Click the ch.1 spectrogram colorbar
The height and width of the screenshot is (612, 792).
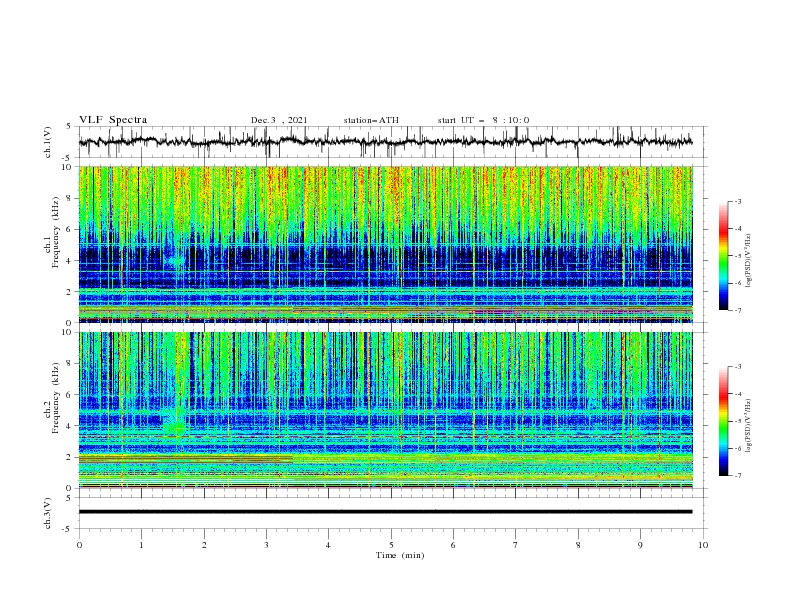click(723, 256)
